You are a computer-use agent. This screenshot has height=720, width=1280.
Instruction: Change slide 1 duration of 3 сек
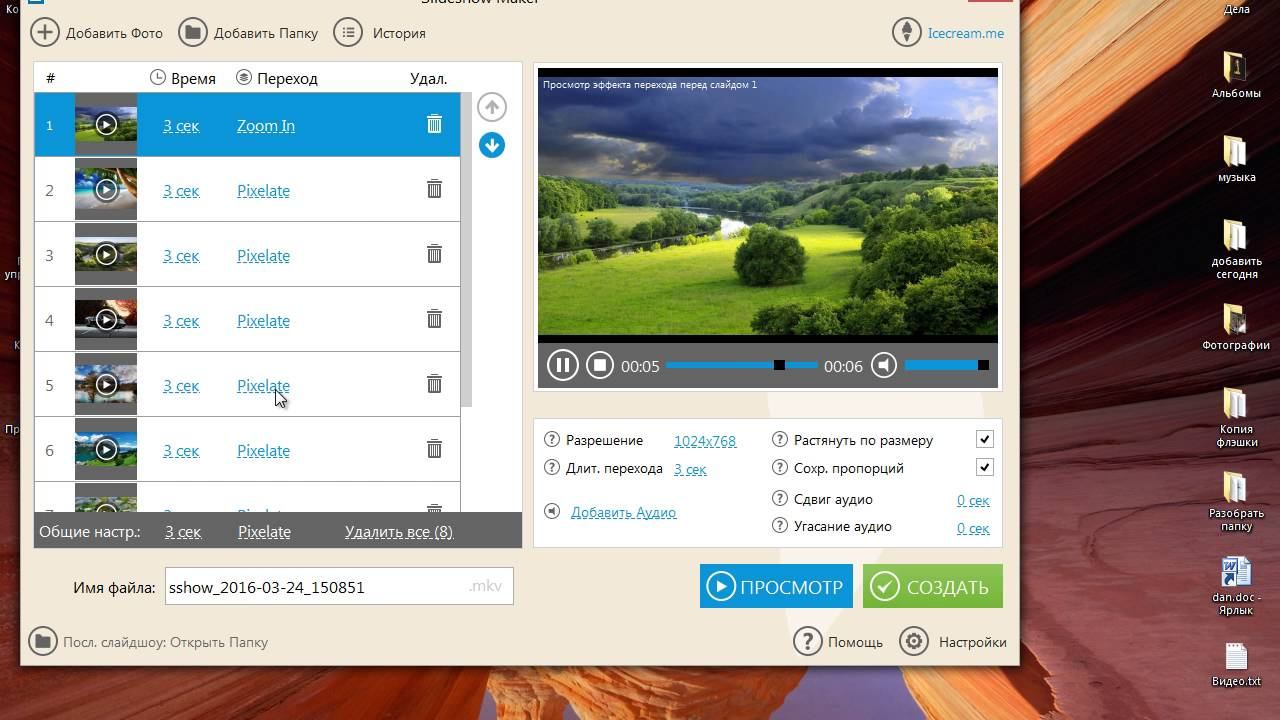coord(181,126)
